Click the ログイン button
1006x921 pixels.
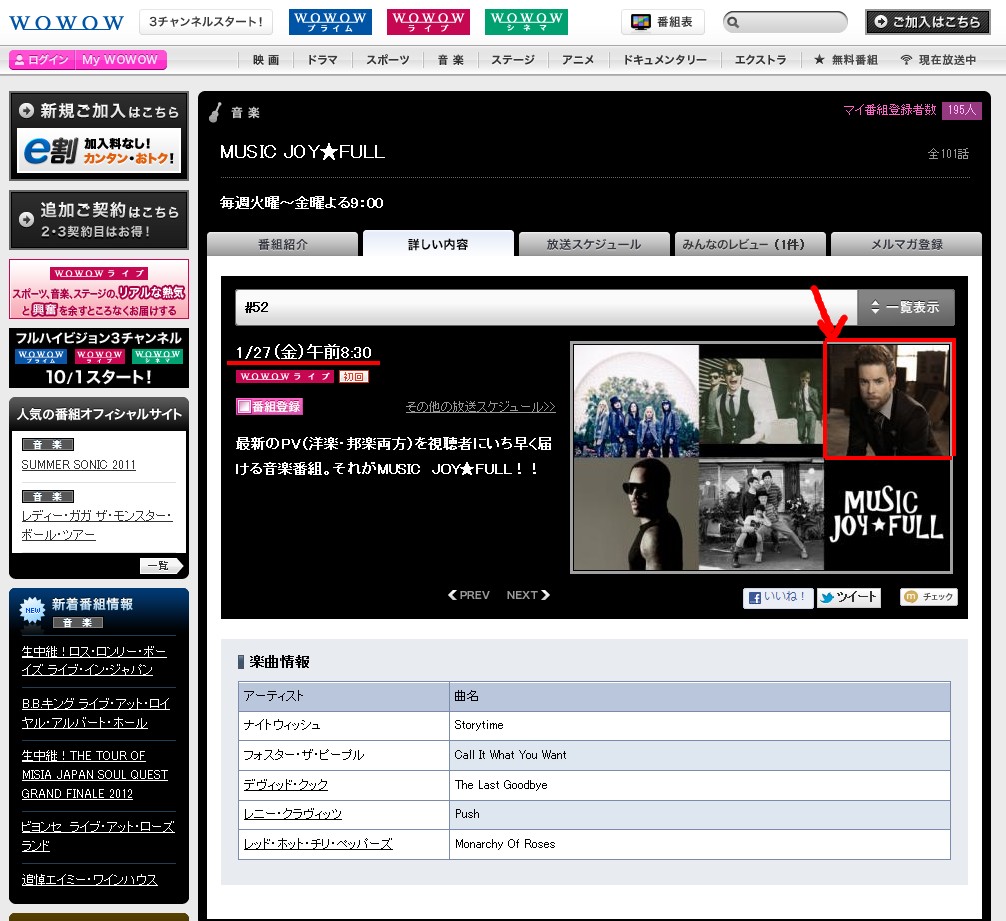(42, 60)
